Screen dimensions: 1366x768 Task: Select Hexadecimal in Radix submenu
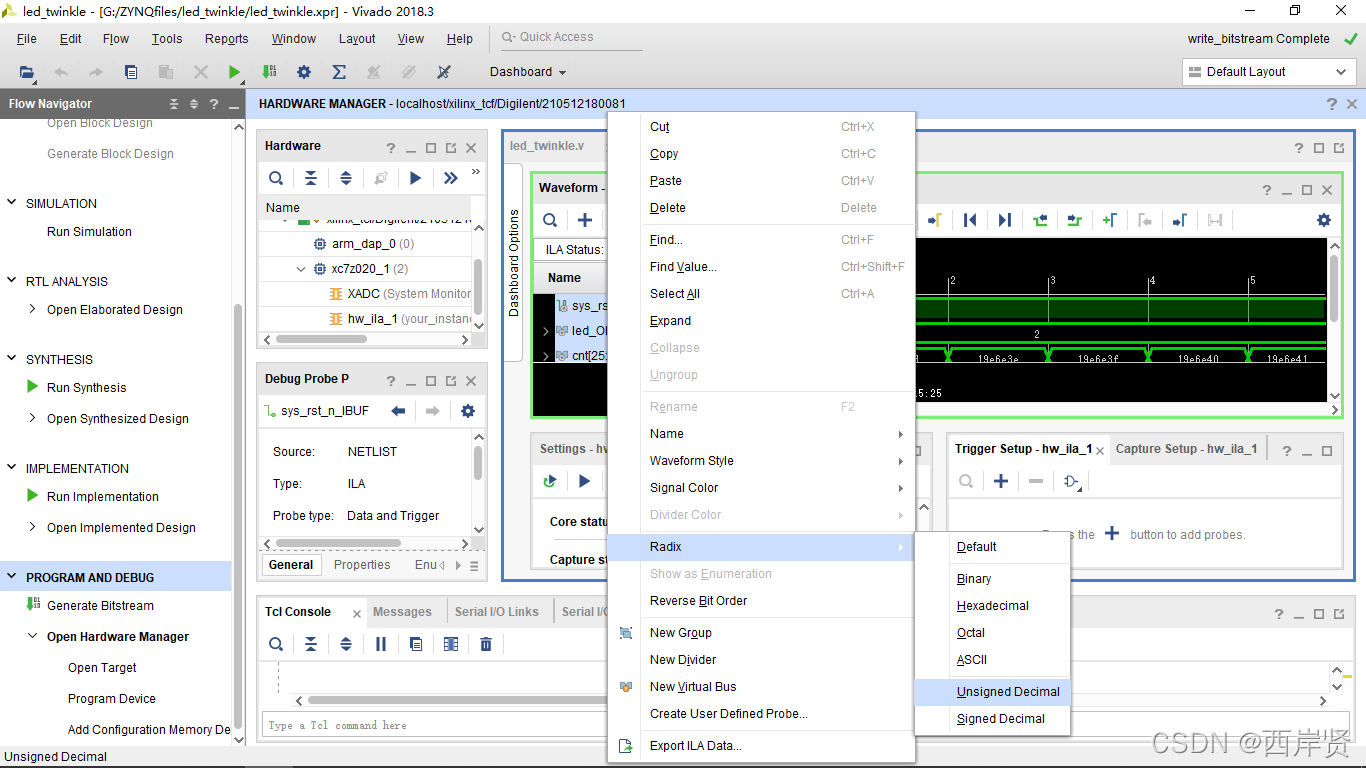tap(993, 606)
